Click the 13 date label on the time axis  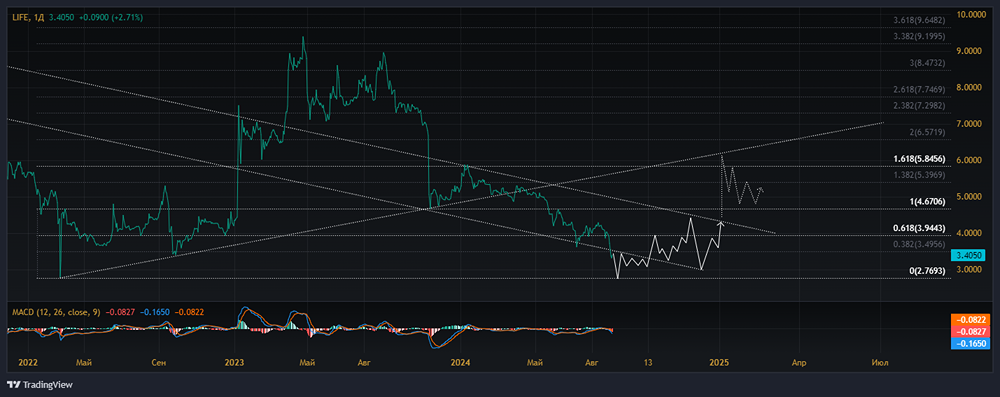[x=648, y=363]
